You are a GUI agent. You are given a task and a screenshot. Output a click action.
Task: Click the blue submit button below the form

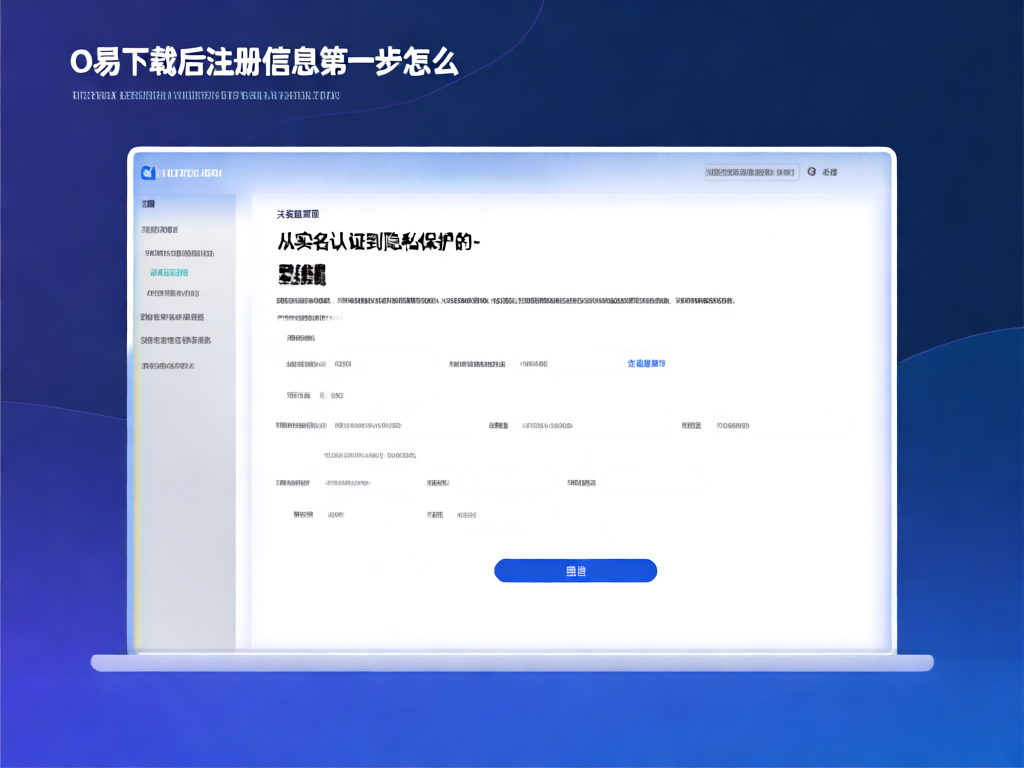tap(575, 571)
